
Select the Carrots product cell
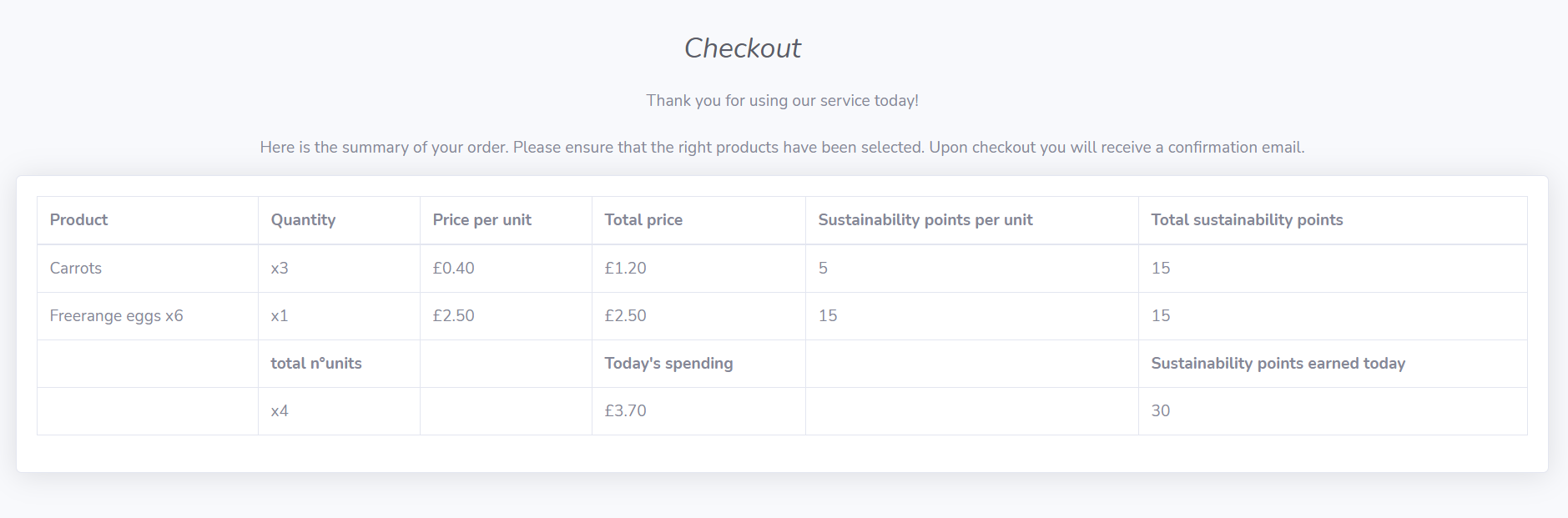(76, 269)
